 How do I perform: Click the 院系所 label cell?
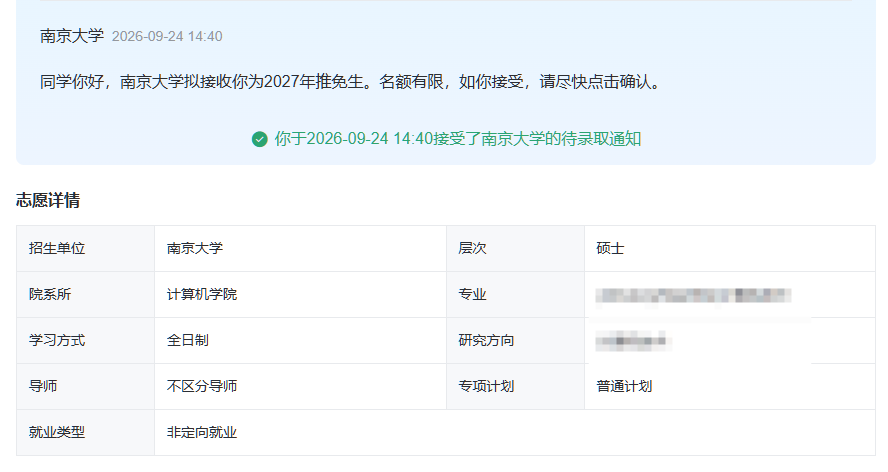click(x=86, y=295)
